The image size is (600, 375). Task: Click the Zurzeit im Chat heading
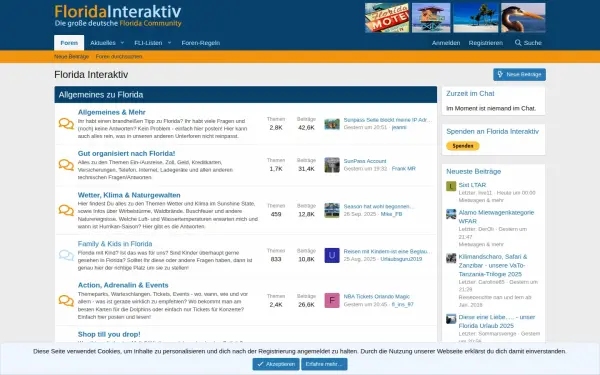point(470,93)
